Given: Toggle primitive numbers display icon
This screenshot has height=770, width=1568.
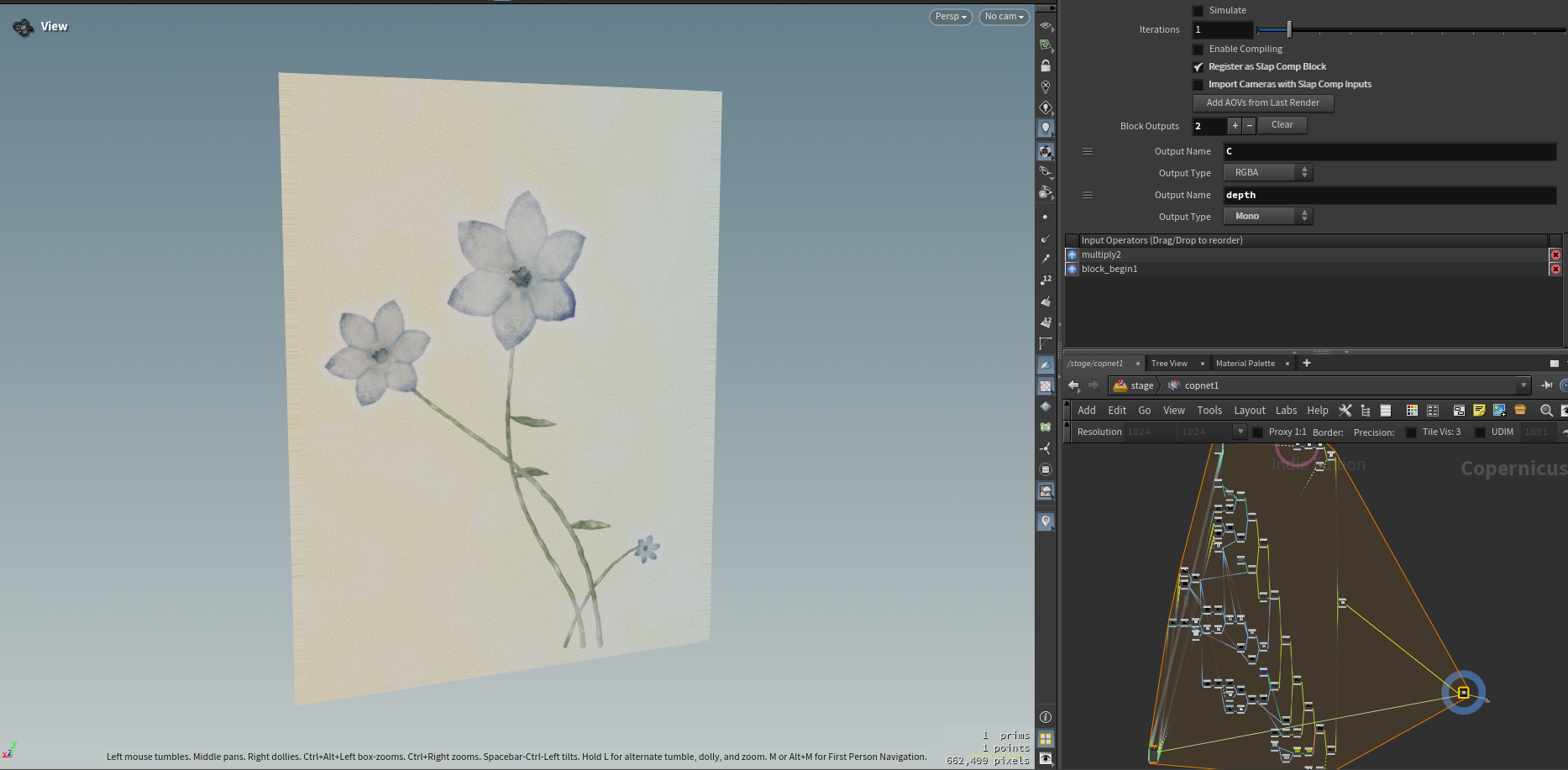Looking at the screenshot, I should pyautogui.click(x=1046, y=322).
